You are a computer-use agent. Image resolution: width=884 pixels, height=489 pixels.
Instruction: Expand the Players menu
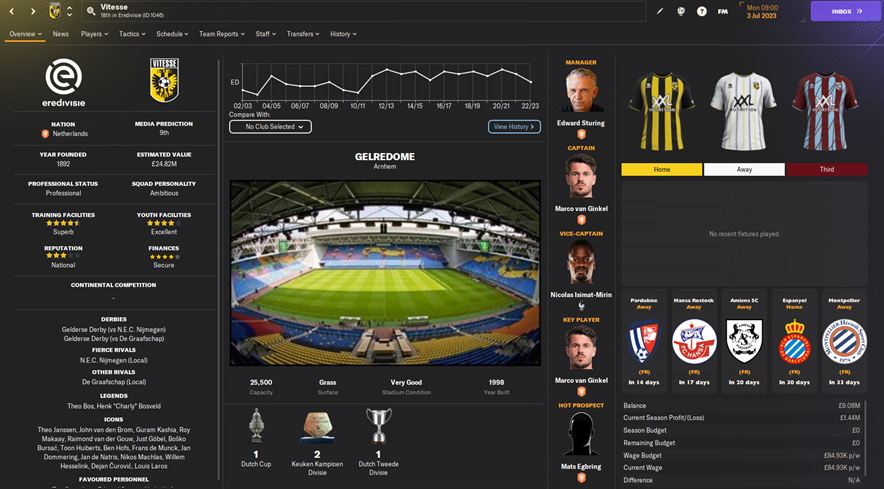(x=94, y=34)
